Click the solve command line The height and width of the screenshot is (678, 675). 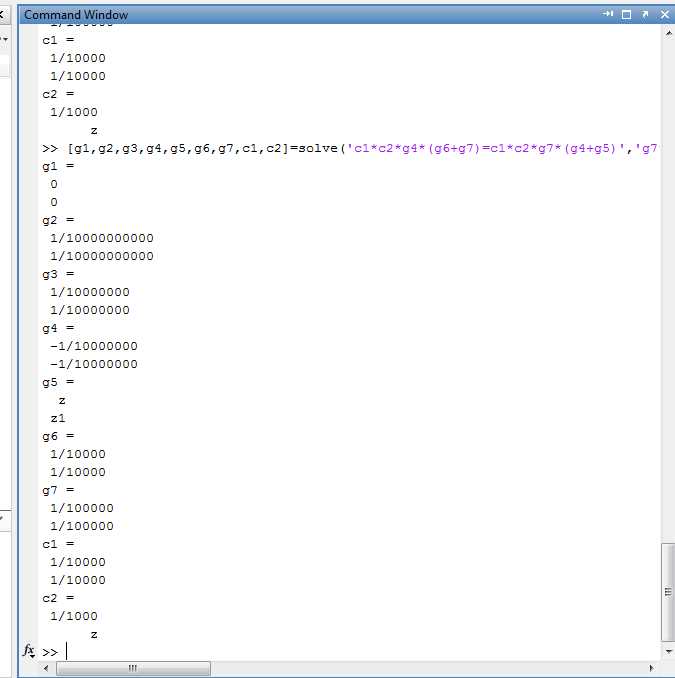click(350, 148)
